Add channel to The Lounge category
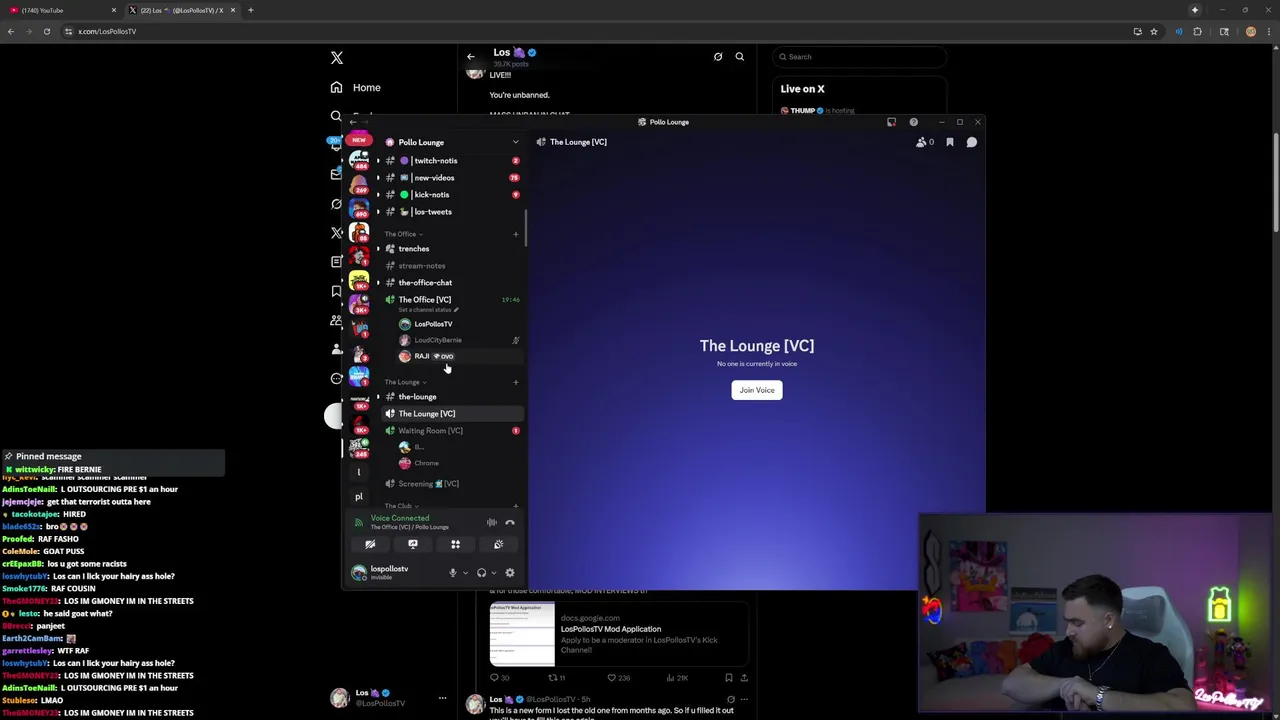This screenshot has width=1280, height=720. tap(516, 382)
